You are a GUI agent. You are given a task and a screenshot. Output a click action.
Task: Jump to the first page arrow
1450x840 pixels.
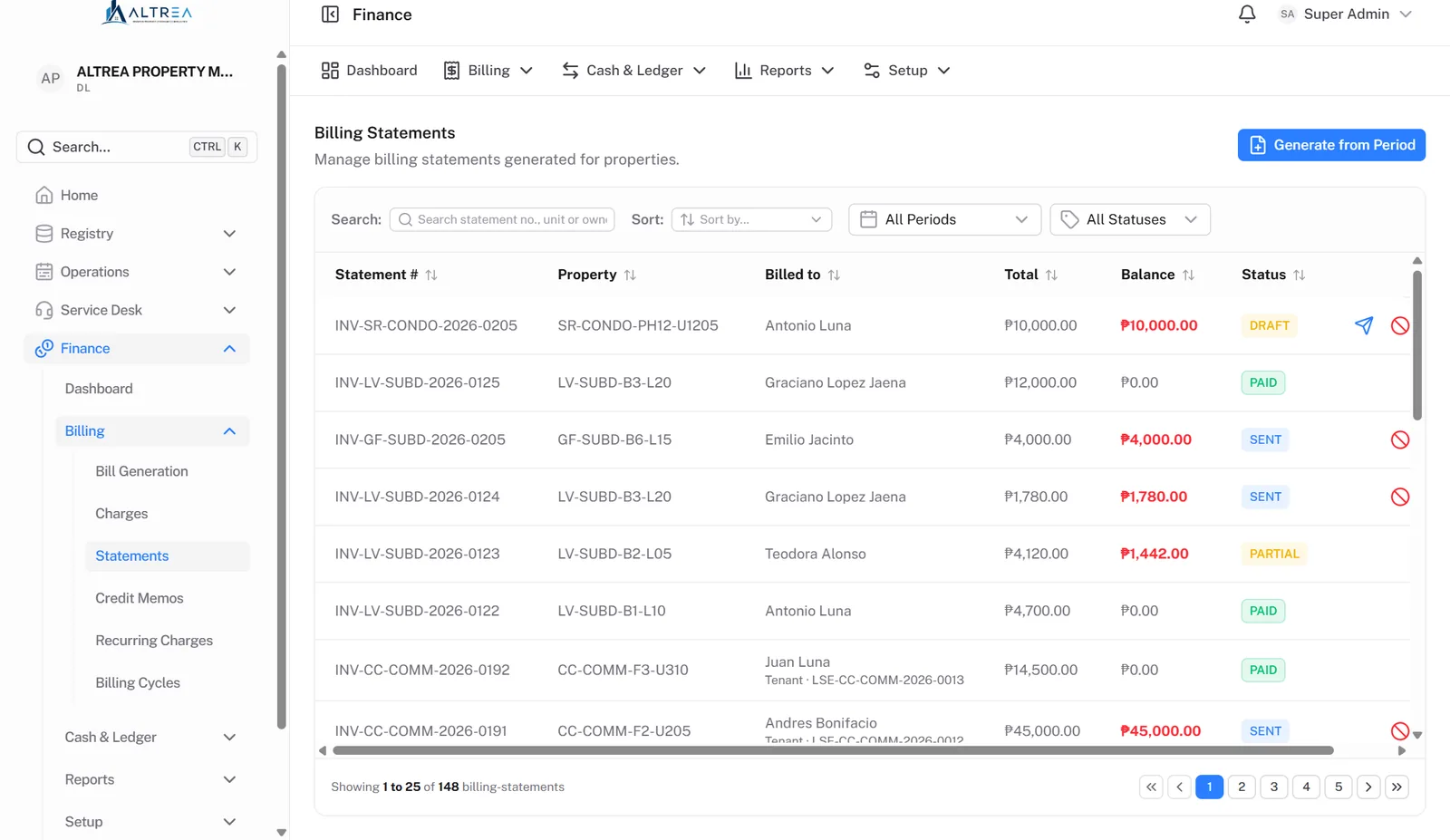(1151, 787)
